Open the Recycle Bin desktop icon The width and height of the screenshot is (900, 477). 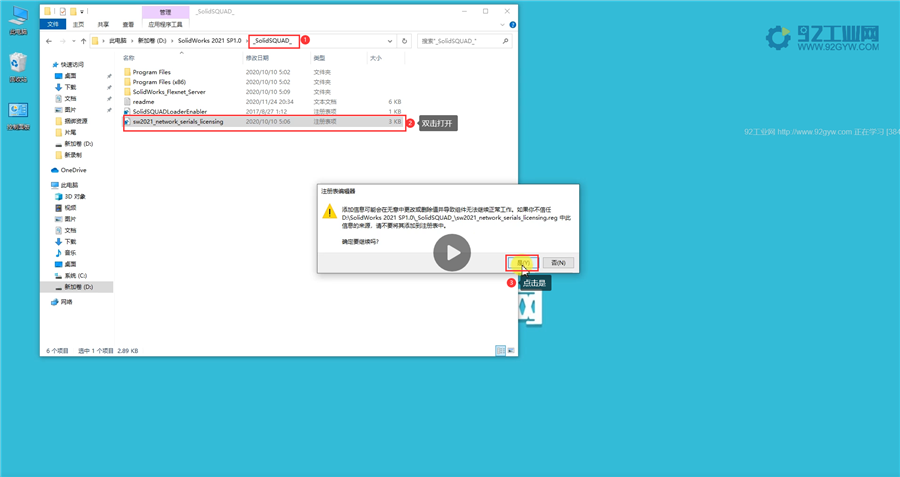pyautogui.click(x=18, y=68)
